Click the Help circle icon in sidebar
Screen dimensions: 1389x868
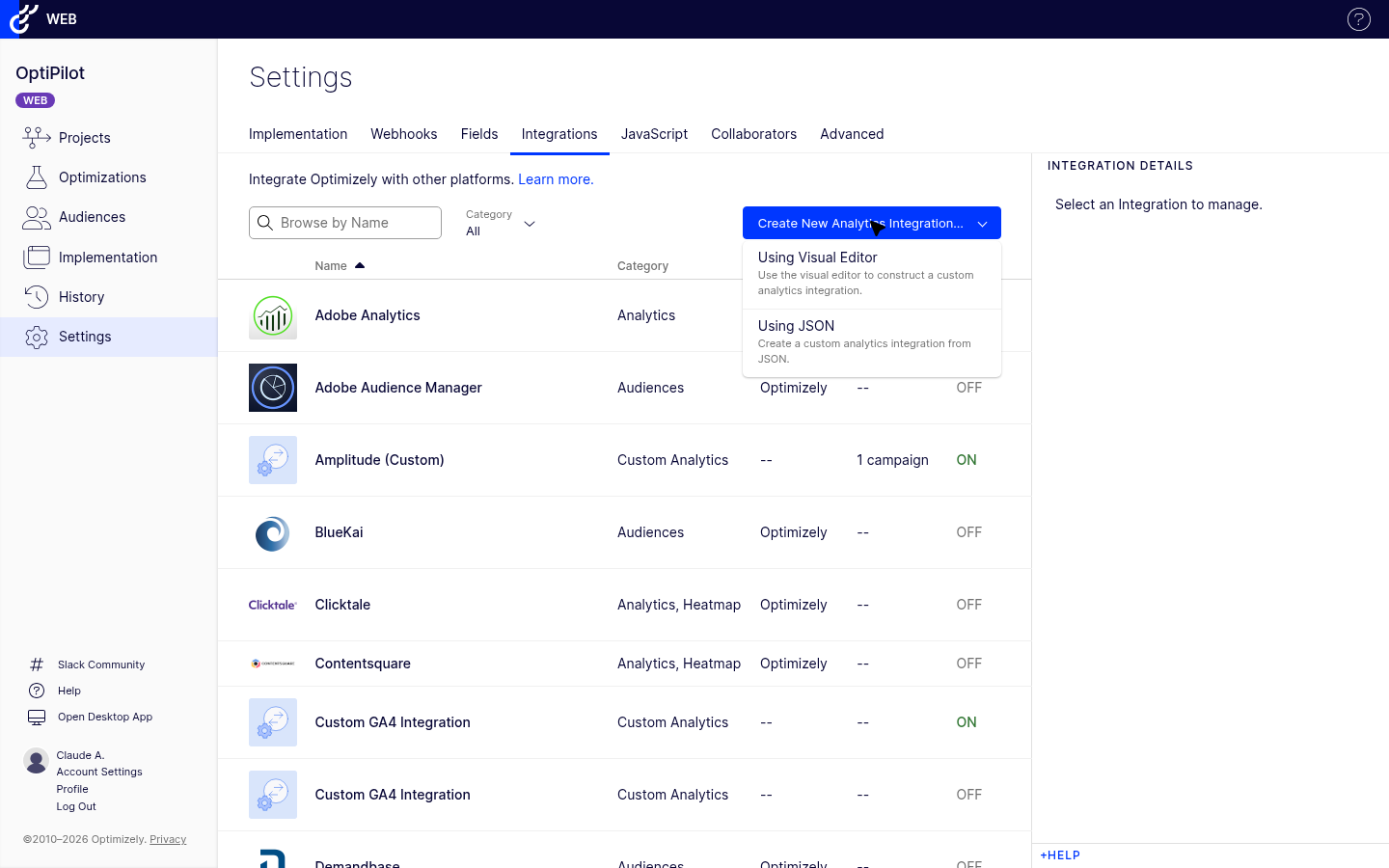pos(37,691)
